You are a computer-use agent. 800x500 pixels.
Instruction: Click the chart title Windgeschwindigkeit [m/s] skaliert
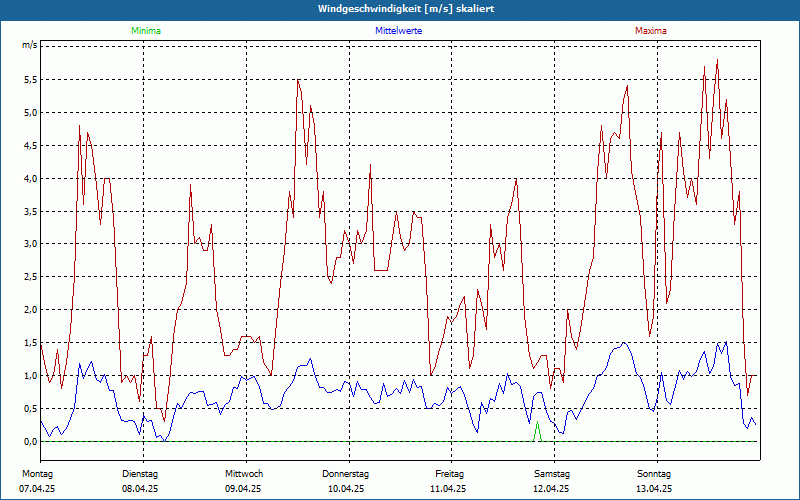tap(406, 9)
